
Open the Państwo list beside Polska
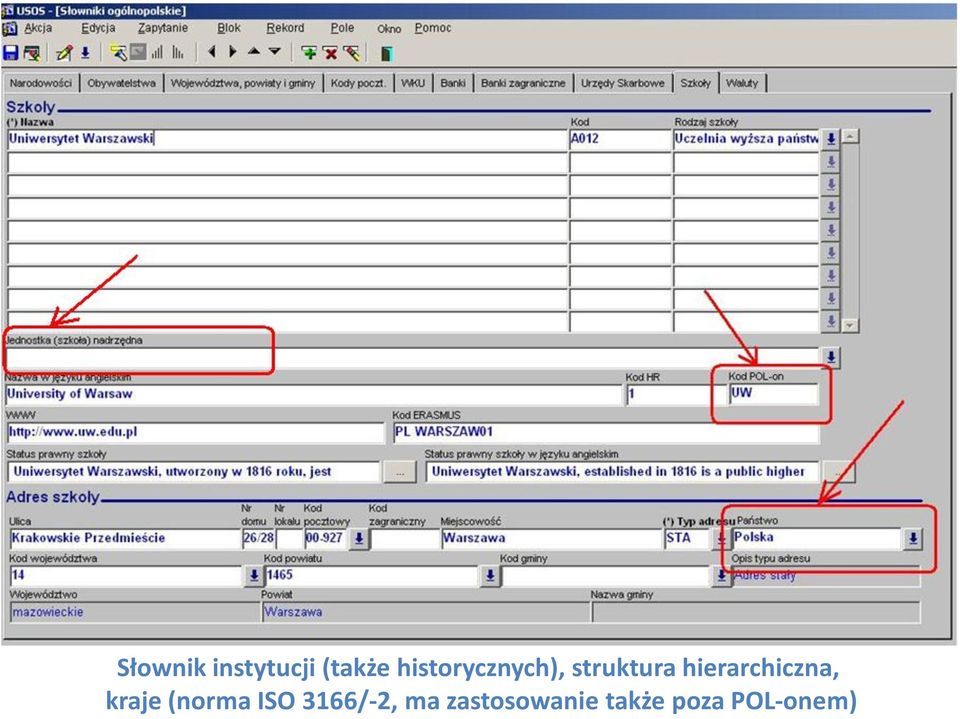(913, 538)
